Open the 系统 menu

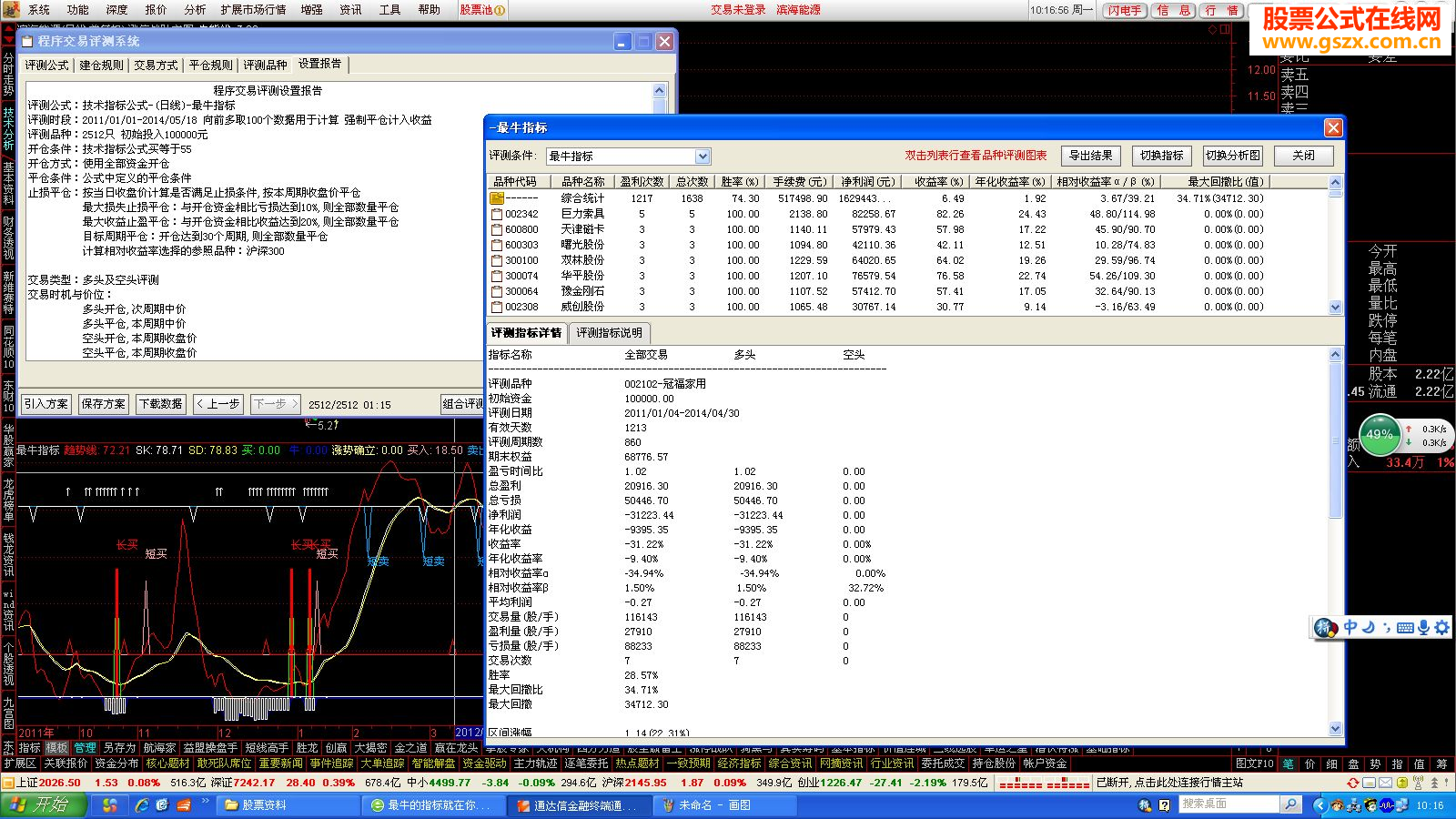tap(39, 10)
